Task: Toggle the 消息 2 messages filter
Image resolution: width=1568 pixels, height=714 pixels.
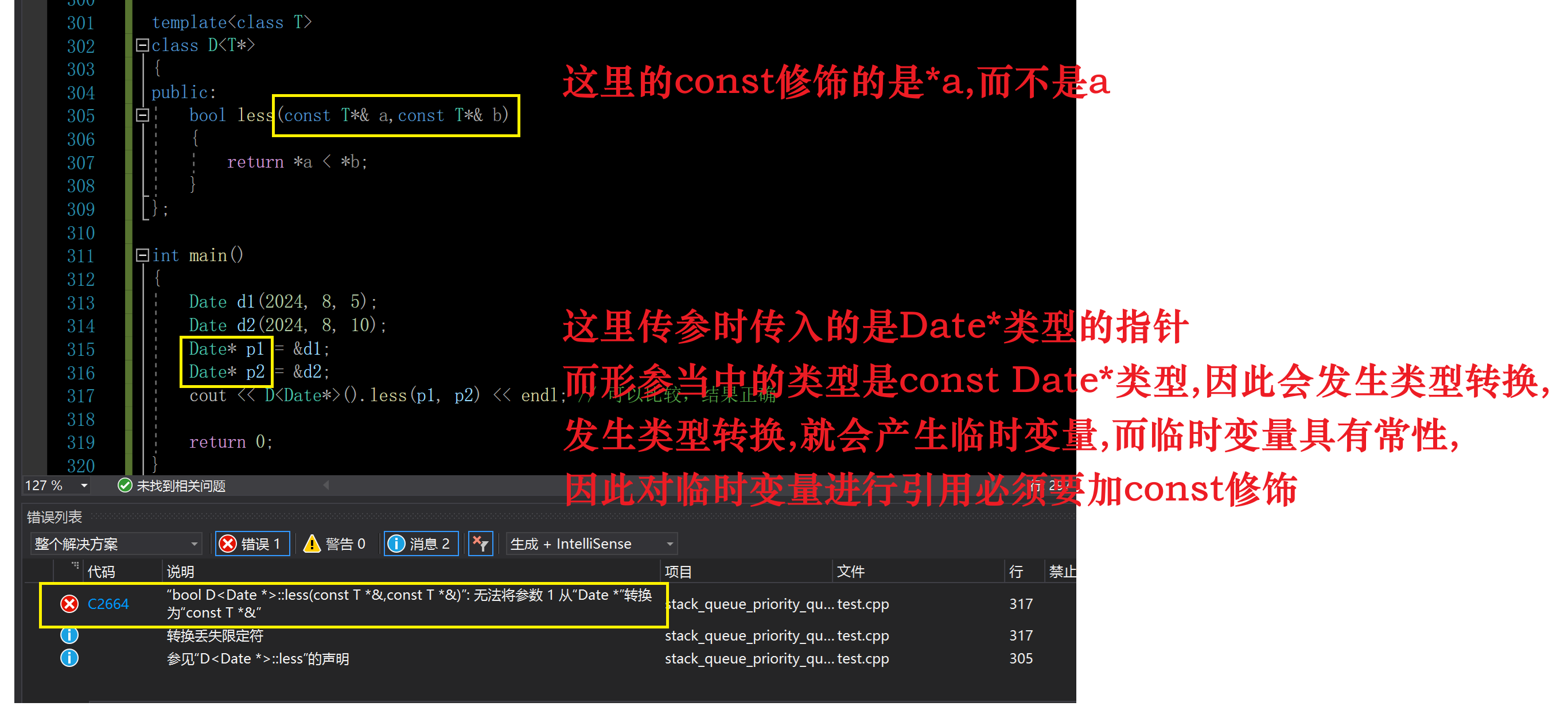Action: pyautogui.click(x=421, y=544)
